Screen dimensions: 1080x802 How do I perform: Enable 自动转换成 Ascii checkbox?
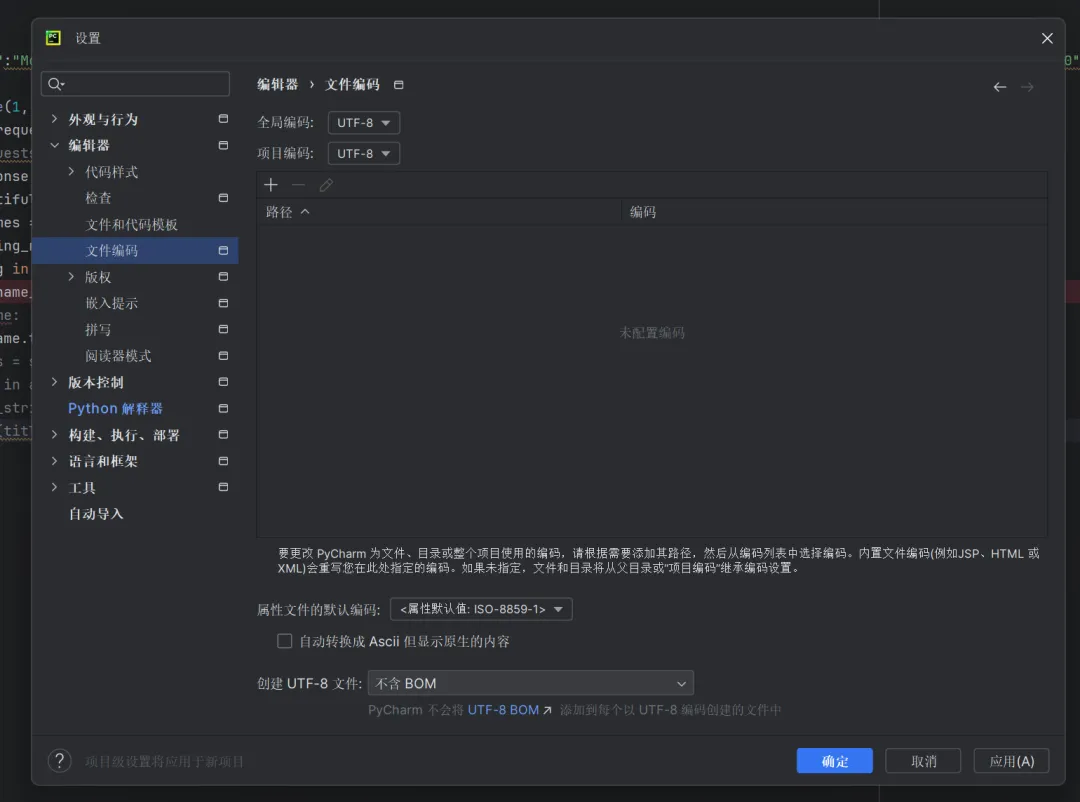point(284,641)
